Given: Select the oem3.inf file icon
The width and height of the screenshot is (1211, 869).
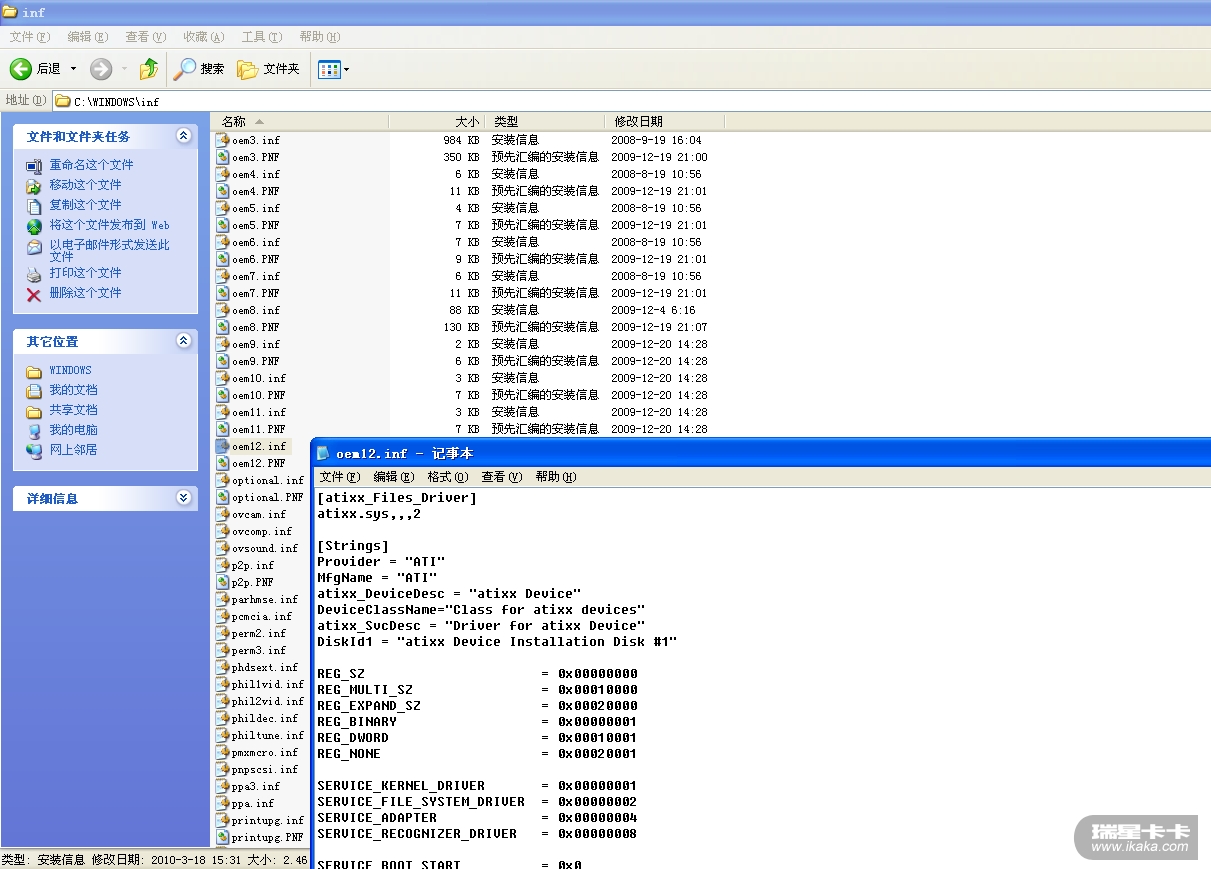Looking at the screenshot, I should pyautogui.click(x=223, y=141).
